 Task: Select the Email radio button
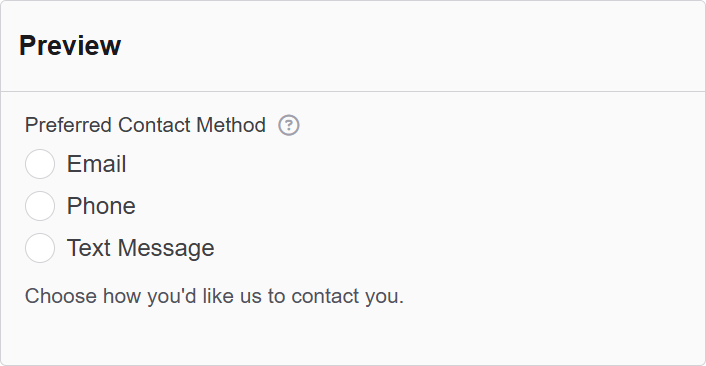(40, 164)
